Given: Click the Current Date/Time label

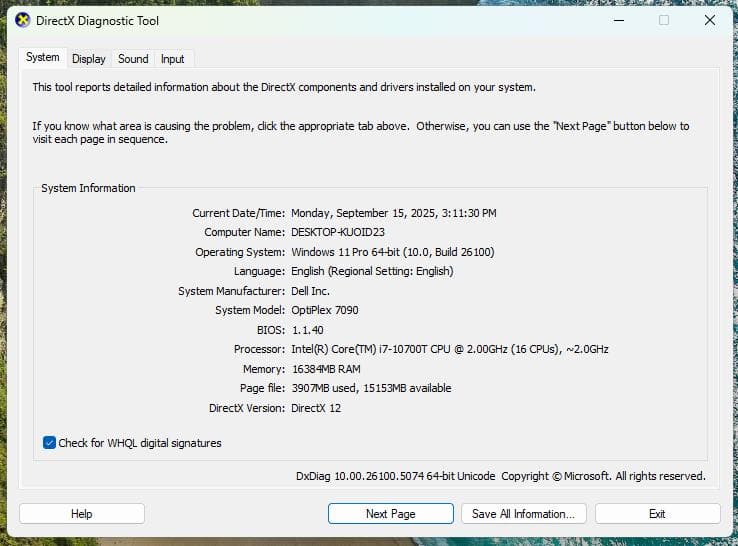Looking at the screenshot, I should (238, 213).
